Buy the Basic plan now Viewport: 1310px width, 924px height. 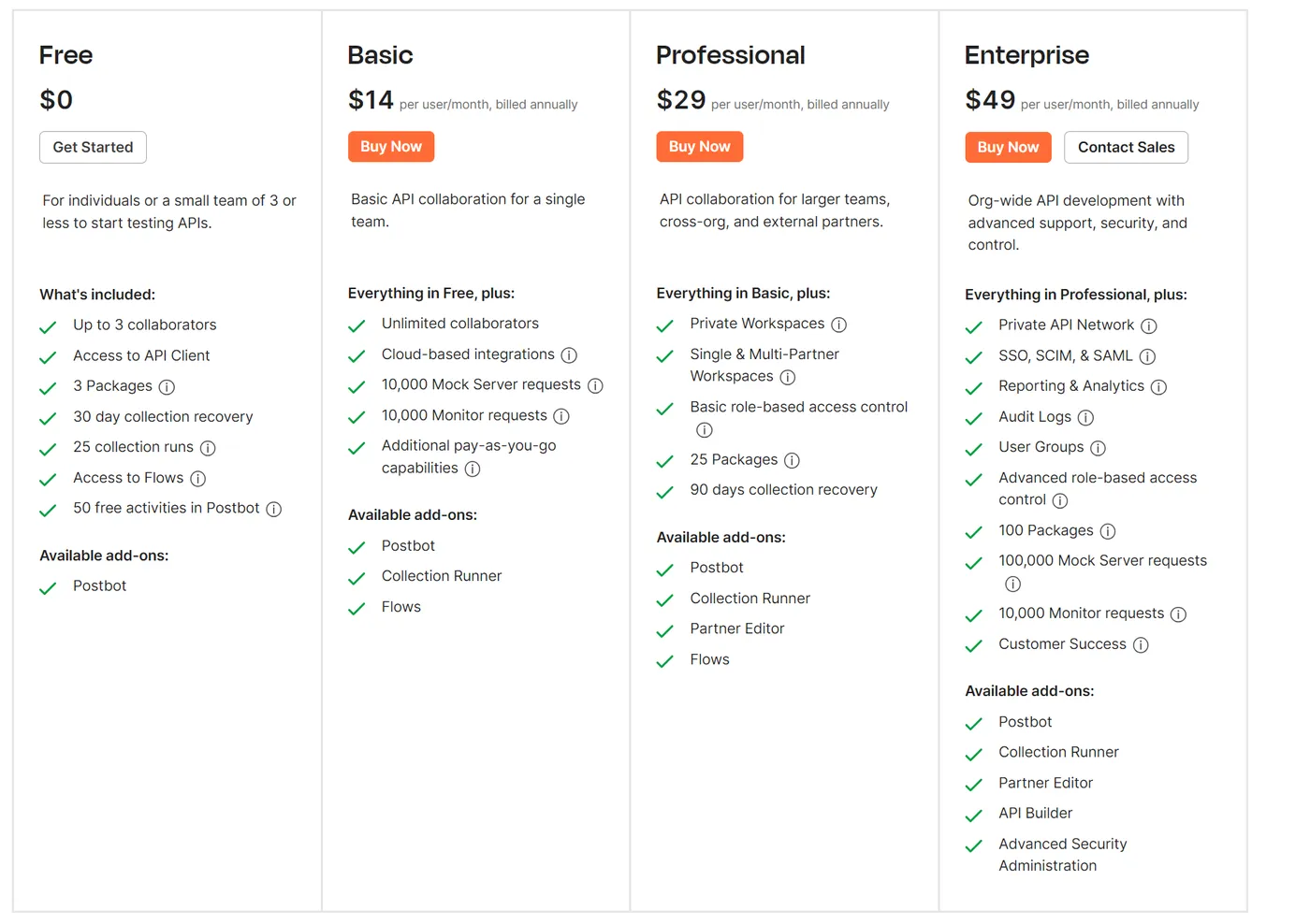point(391,147)
